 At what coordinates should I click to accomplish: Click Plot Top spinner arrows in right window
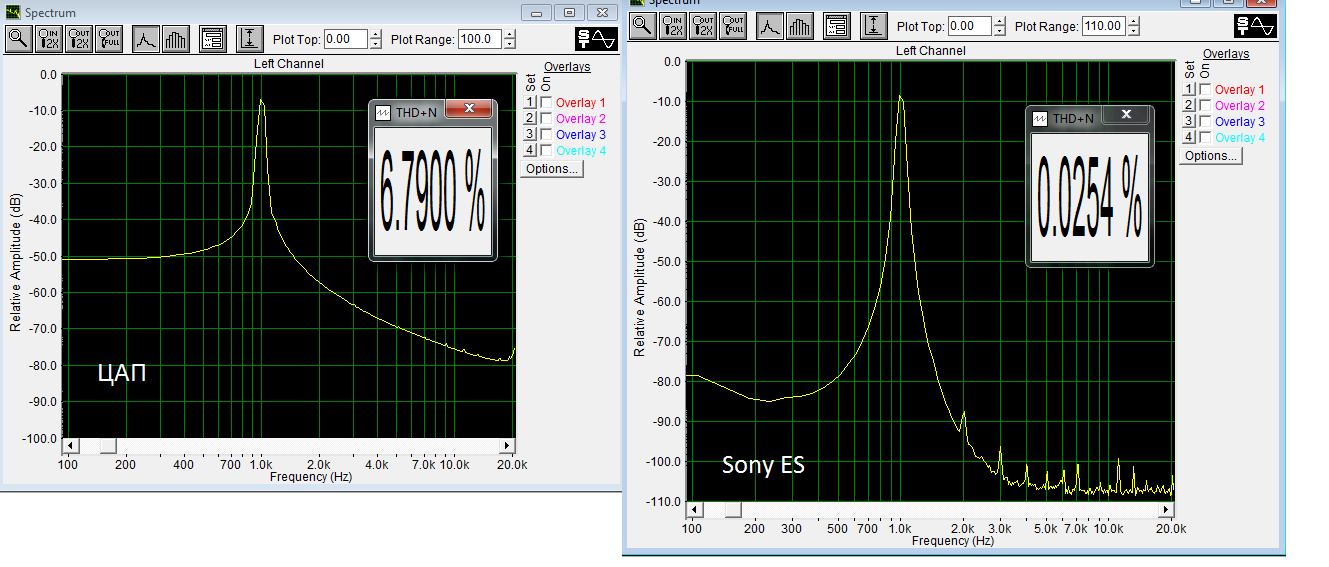999,26
